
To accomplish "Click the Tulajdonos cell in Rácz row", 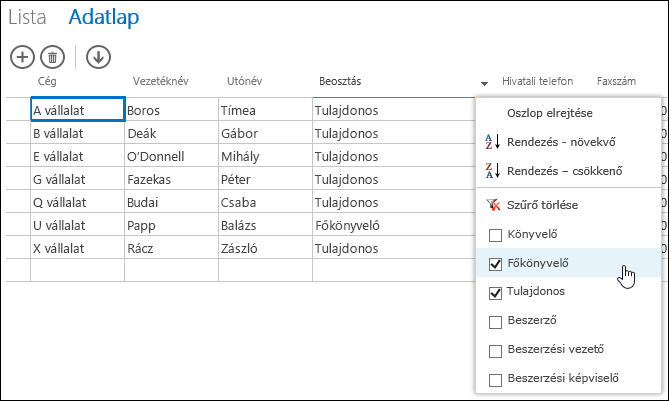I will pyautogui.click(x=394, y=247).
